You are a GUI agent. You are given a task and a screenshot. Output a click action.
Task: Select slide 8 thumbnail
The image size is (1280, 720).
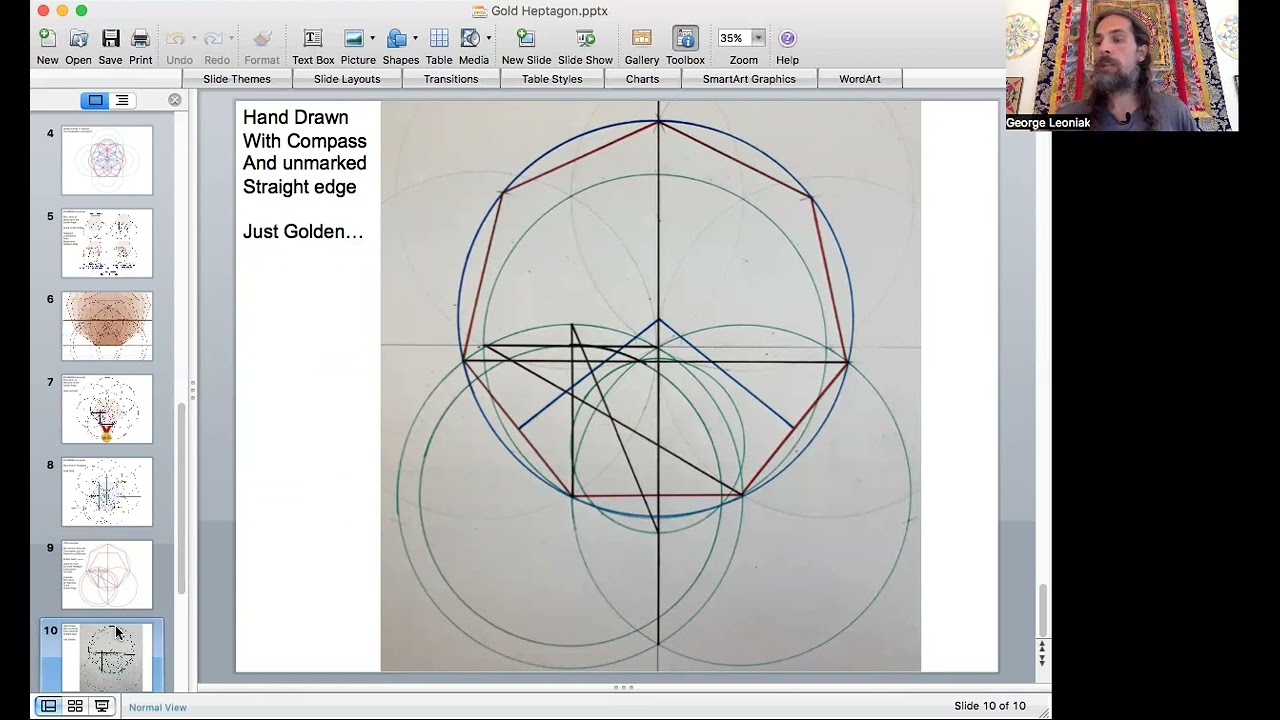click(x=107, y=492)
